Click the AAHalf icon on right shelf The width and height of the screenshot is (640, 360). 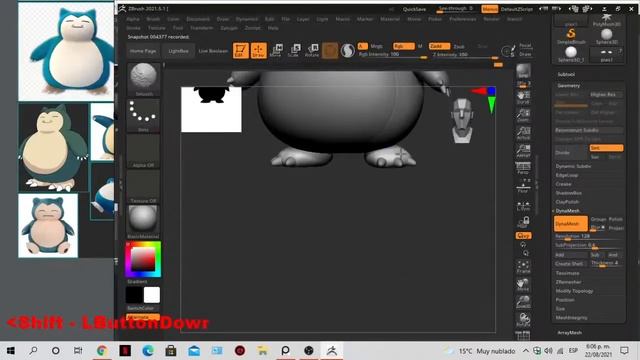[523, 151]
